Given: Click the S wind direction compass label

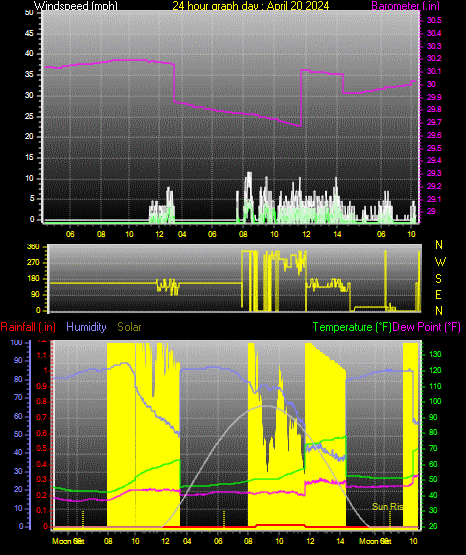Looking at the screenshot, I should pos(438,279).
